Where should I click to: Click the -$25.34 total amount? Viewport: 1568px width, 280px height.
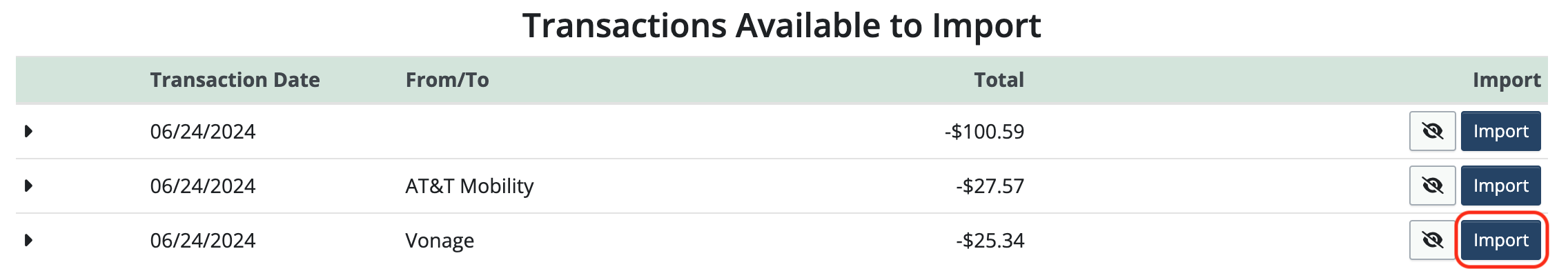(x=990, y=240)
